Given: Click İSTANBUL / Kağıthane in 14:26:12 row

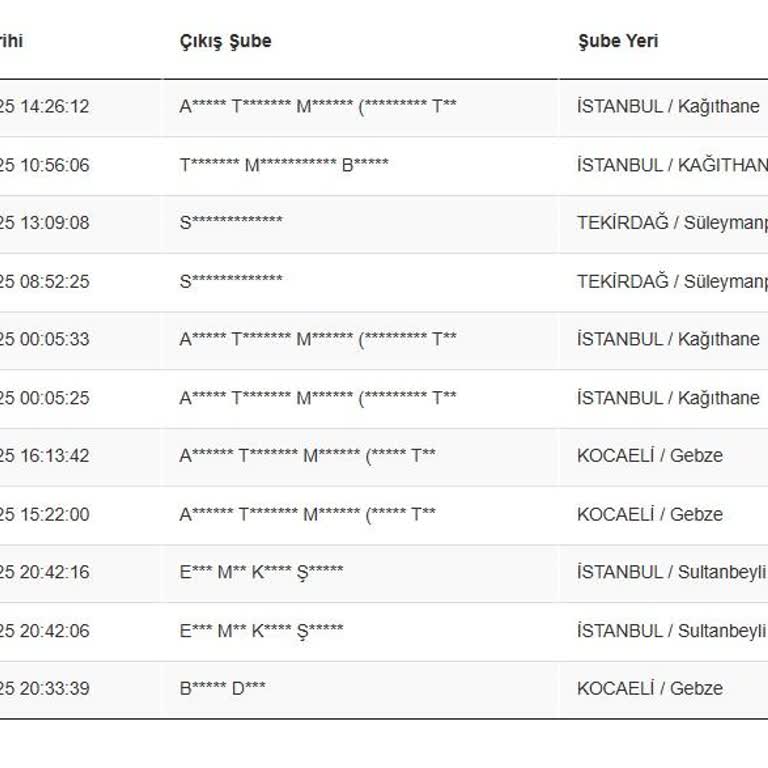Looking at the screenshot, I should coord(668,106).
